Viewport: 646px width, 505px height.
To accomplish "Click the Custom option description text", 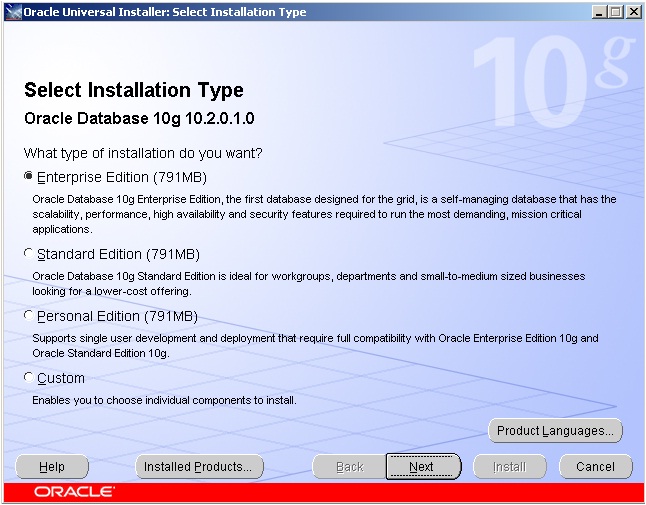I will pos(164,400).
